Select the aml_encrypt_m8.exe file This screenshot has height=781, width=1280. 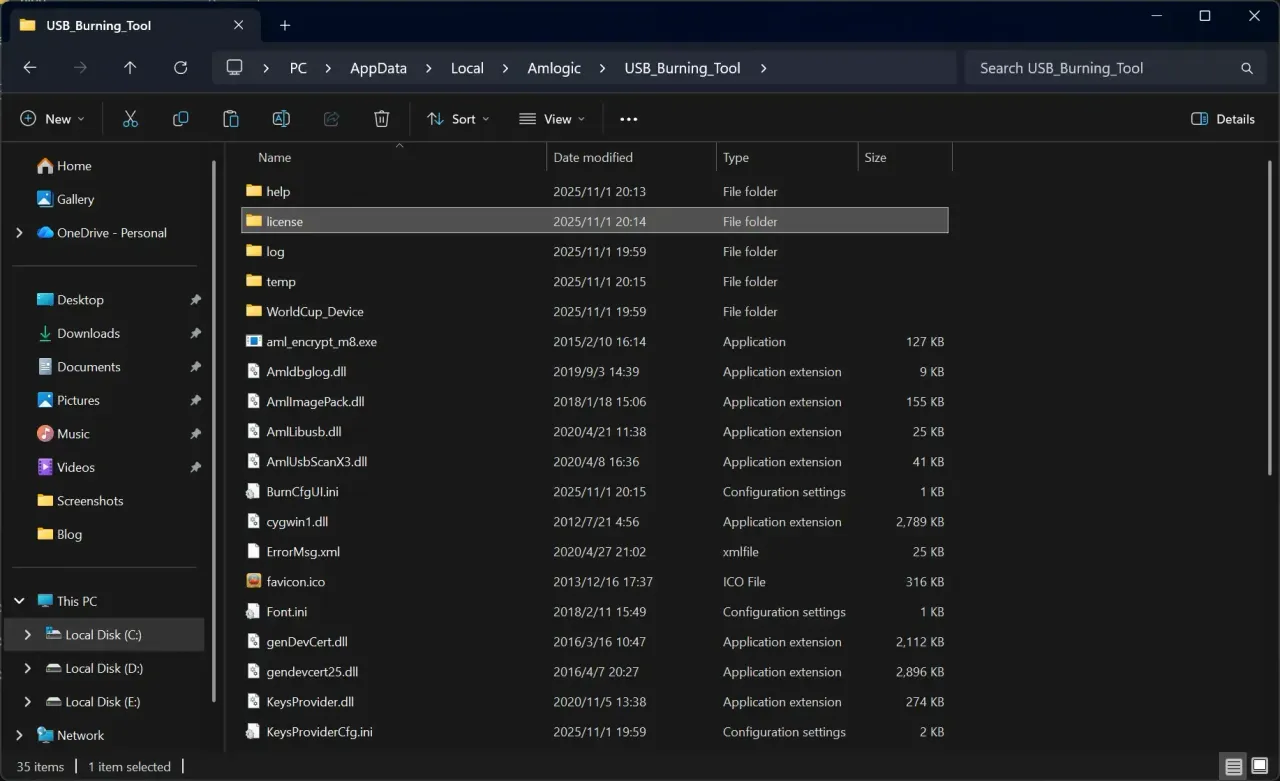(595, 341)
